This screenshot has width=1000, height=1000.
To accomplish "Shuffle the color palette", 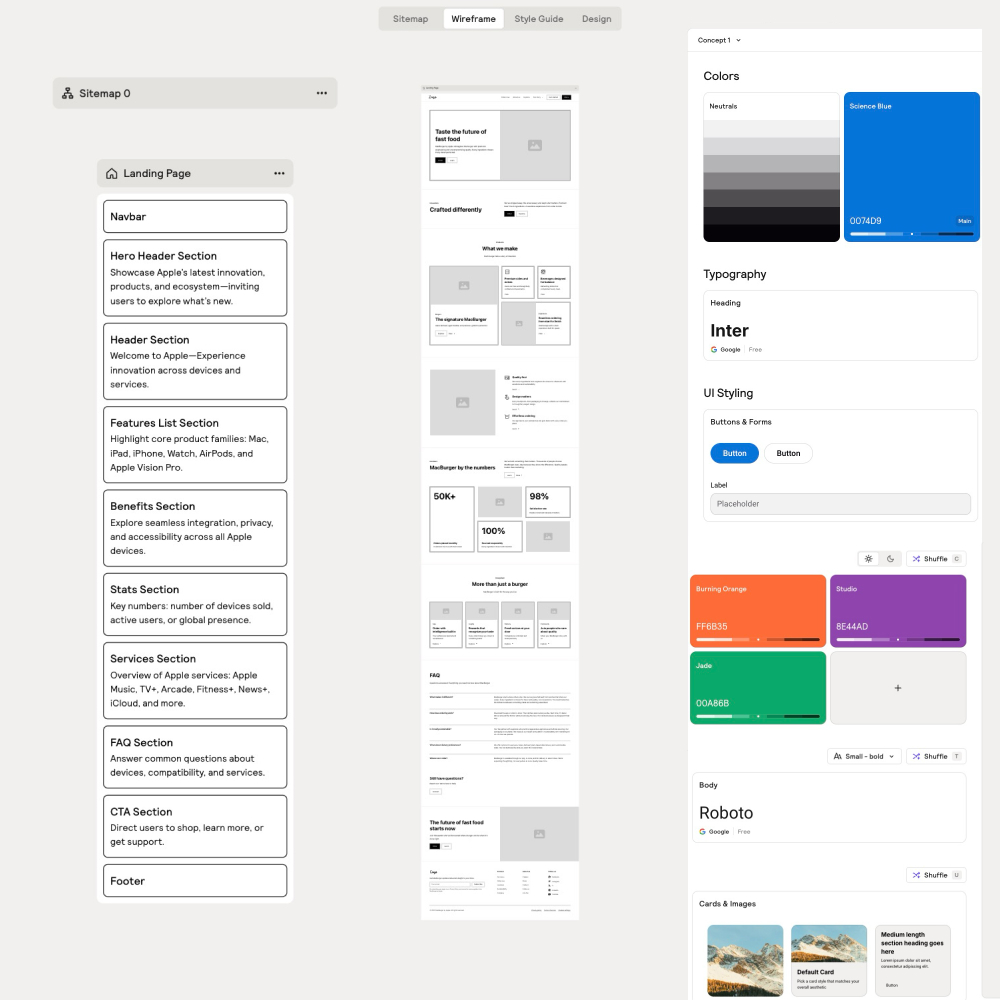I will [x=936, y=559].
